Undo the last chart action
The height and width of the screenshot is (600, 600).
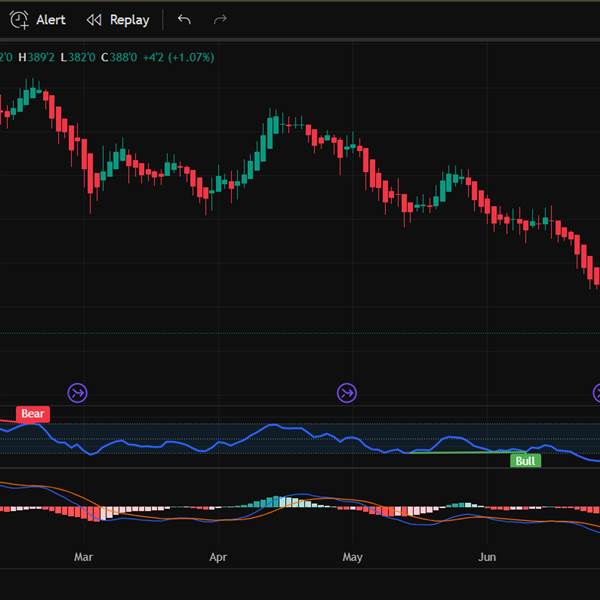click(184, 19)
